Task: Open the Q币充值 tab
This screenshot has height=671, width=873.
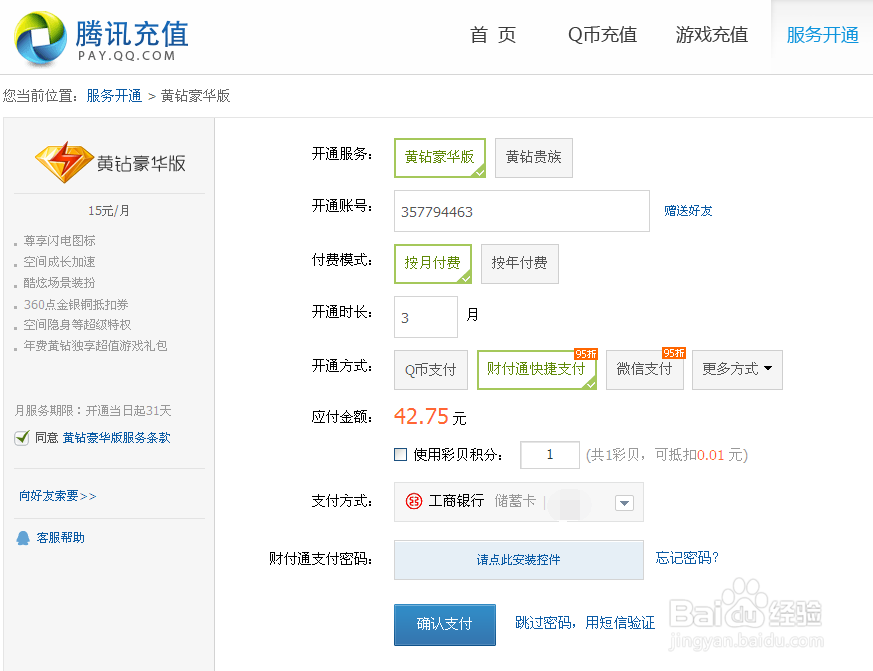Action: pos(602,36)
